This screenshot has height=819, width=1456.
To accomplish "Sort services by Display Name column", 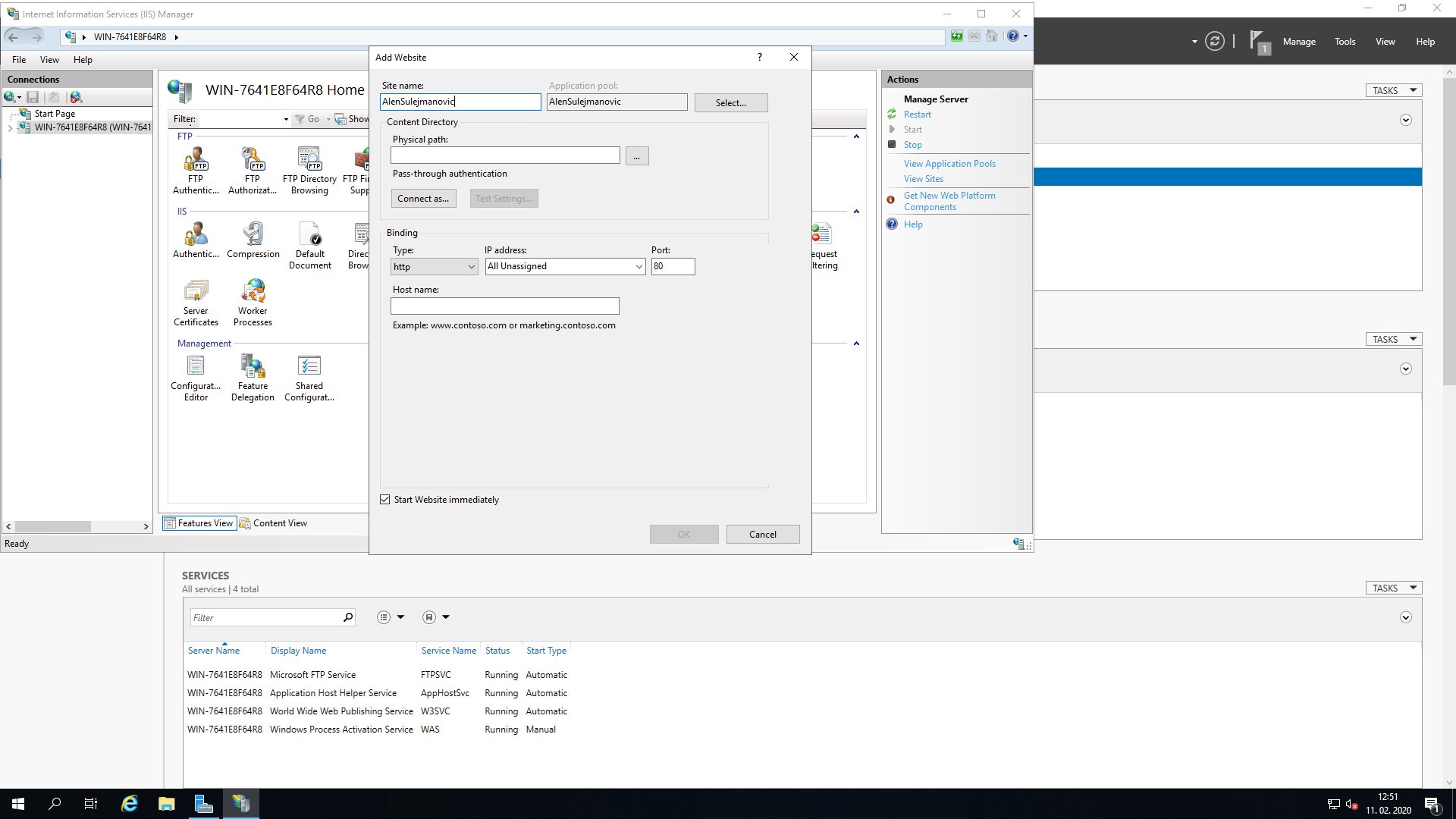I will [x=298, y=651].
